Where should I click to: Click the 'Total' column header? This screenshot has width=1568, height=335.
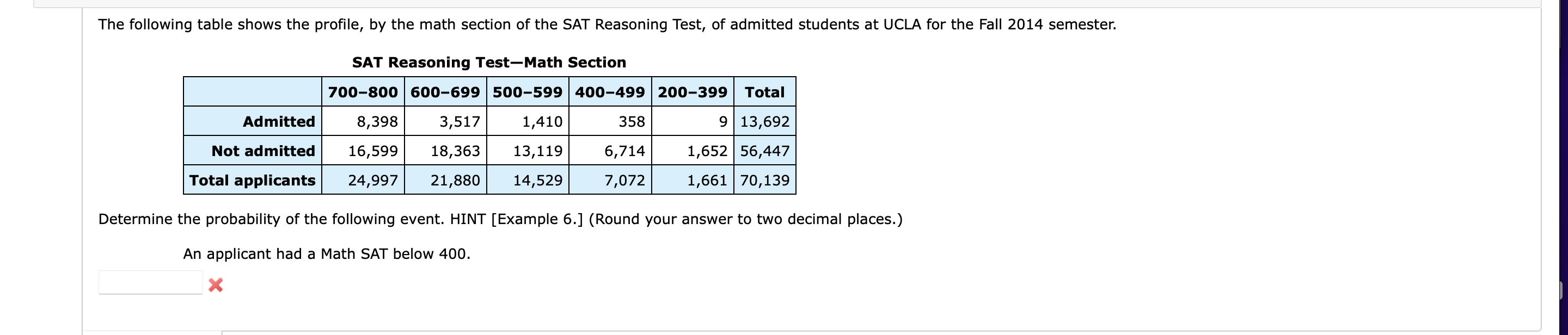point(764,92)
